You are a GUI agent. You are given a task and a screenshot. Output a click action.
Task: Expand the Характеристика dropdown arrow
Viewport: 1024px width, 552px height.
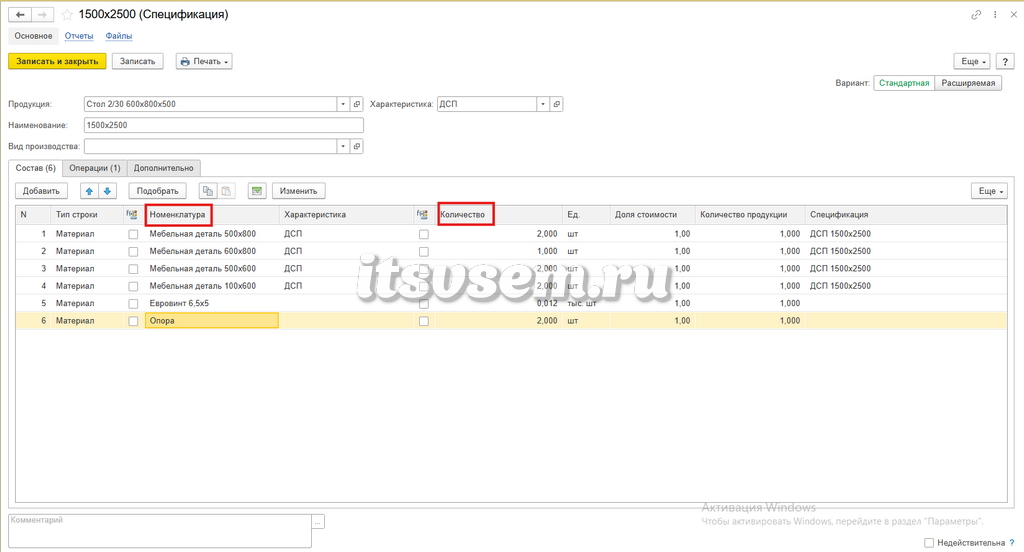click(x=543, y=104)
